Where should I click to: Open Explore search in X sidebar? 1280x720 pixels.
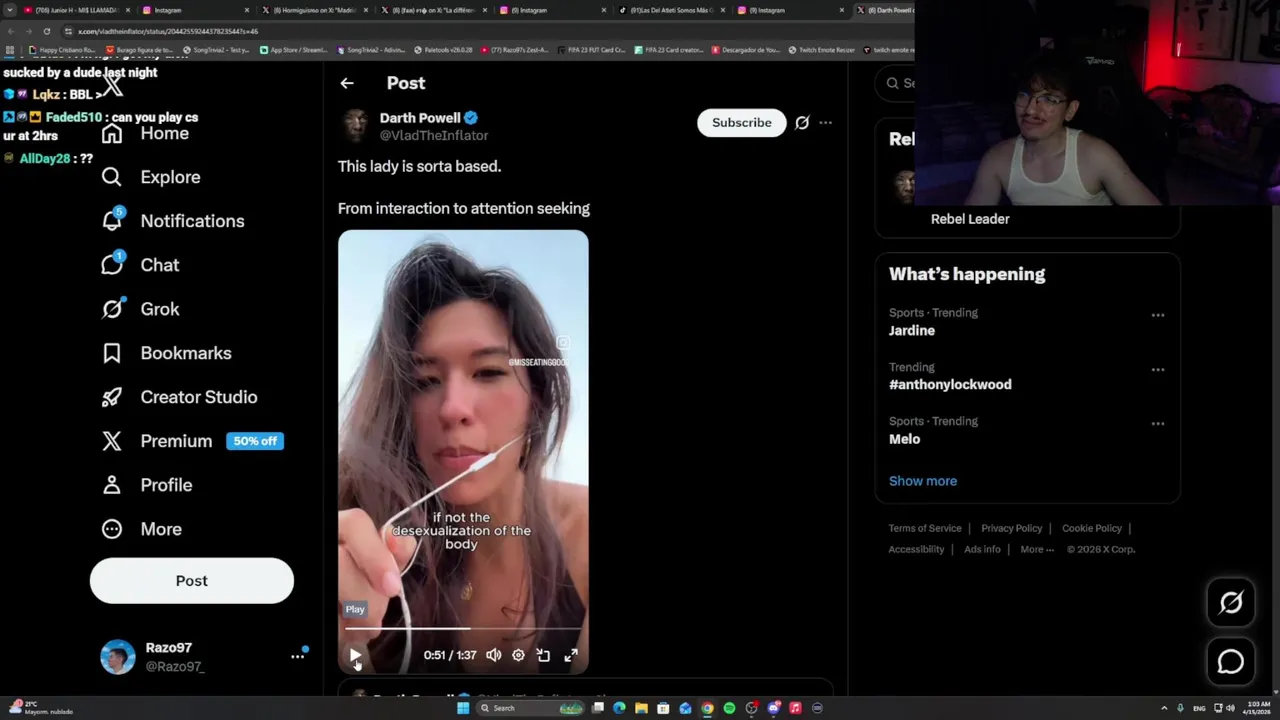[x=151, y=177]
